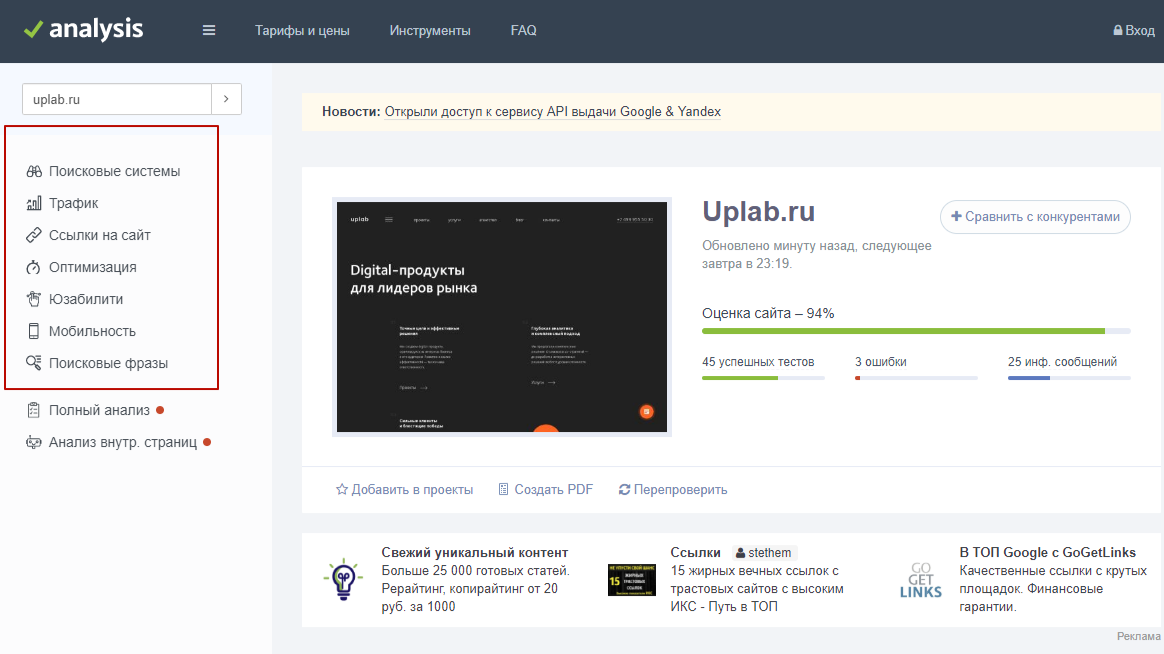Click Вход to log in
Viewport: 1164px width, 654px height.
point(1140,30)
